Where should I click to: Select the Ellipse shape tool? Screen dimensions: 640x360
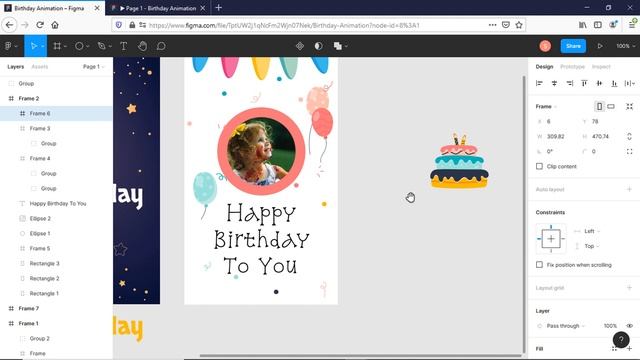(x=79, y=46)
